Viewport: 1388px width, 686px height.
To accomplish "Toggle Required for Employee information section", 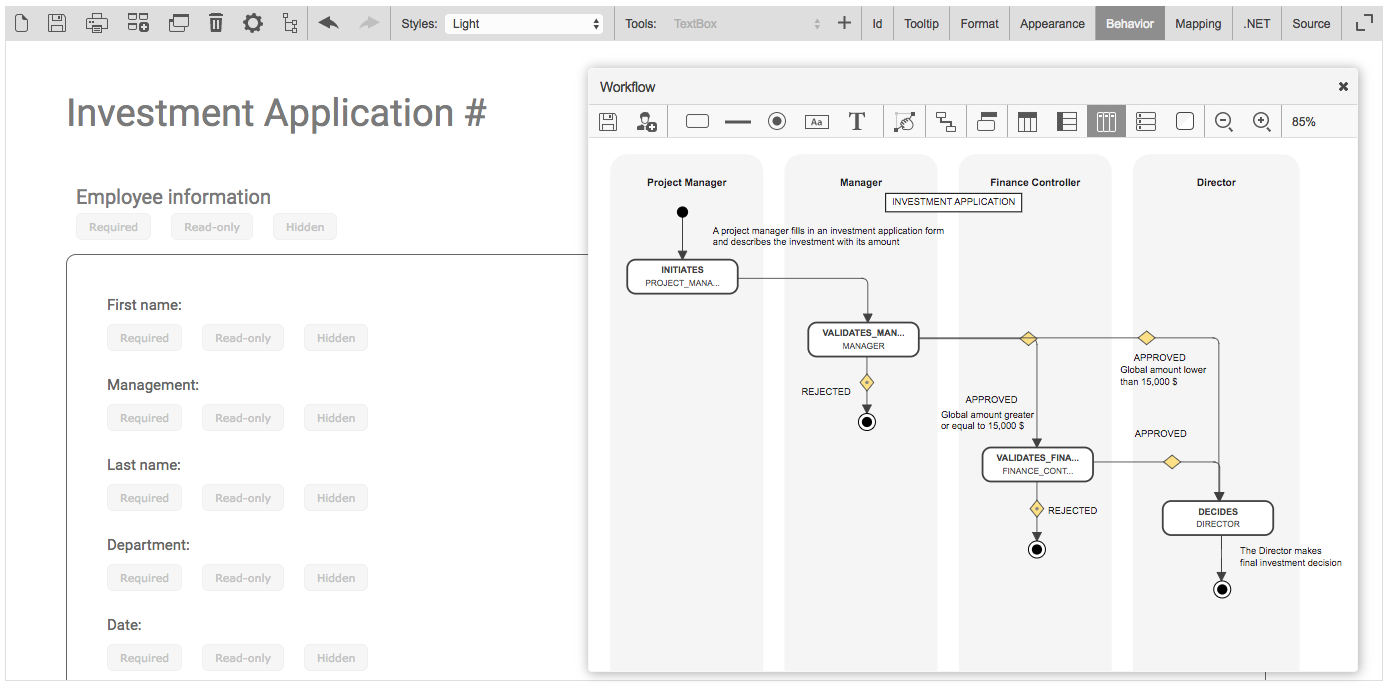I will click(x=113, y=227).
